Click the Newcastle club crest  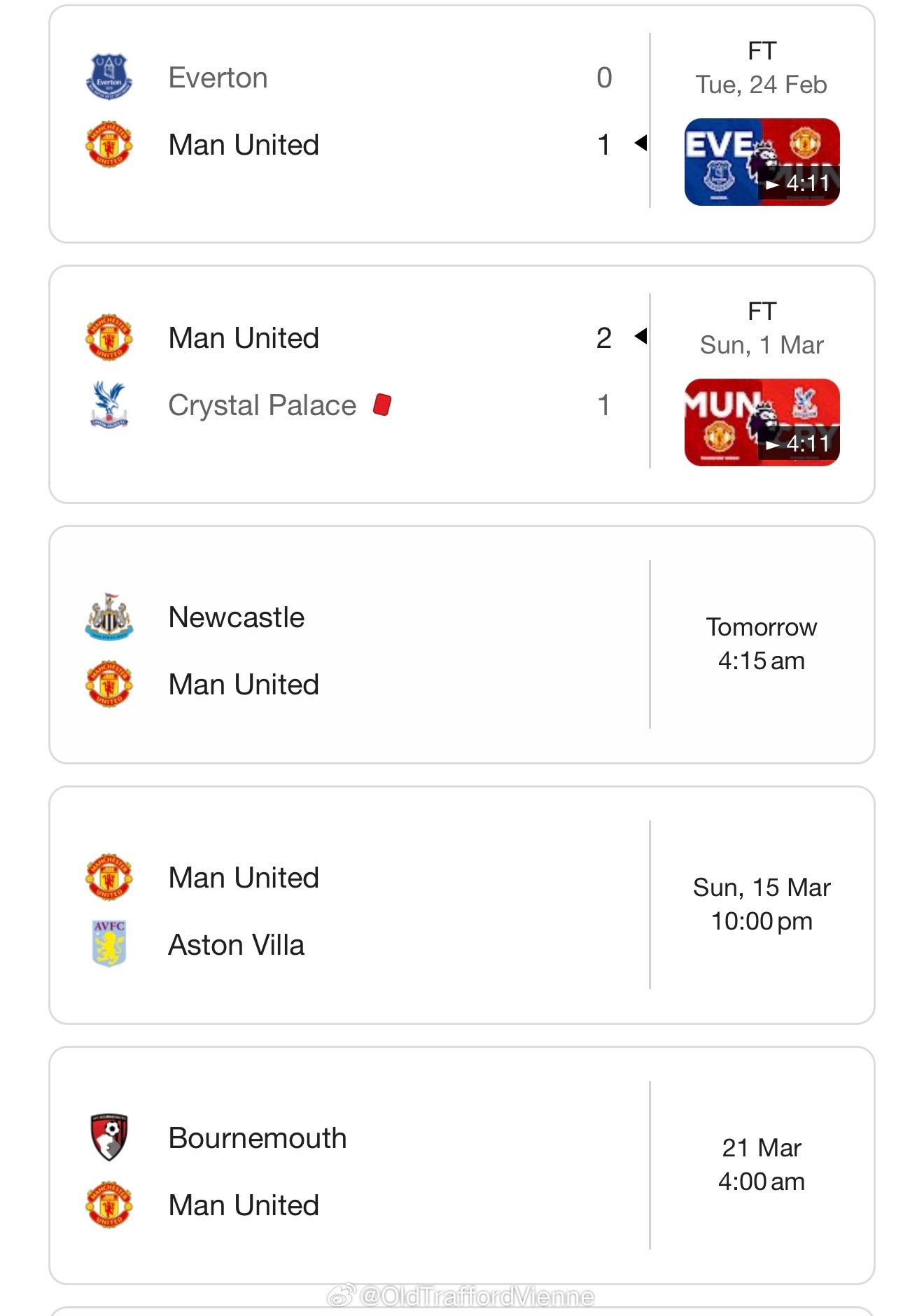coord(108,617)
